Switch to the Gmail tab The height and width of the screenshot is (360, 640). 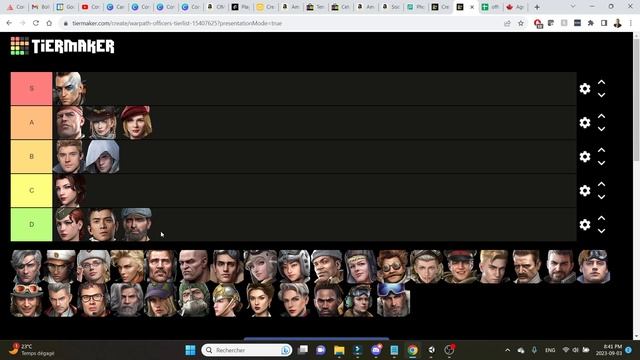(x=40, y=7)
